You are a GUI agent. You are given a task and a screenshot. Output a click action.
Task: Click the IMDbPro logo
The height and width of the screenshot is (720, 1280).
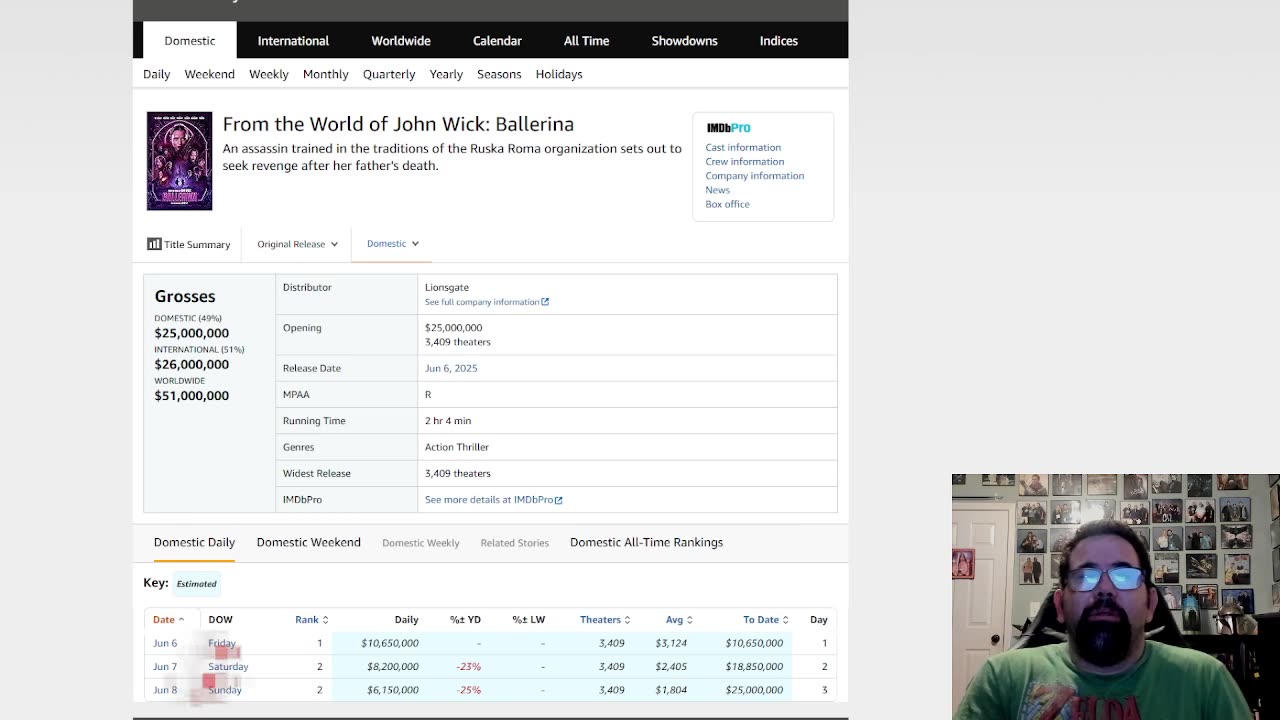(728, 128)
